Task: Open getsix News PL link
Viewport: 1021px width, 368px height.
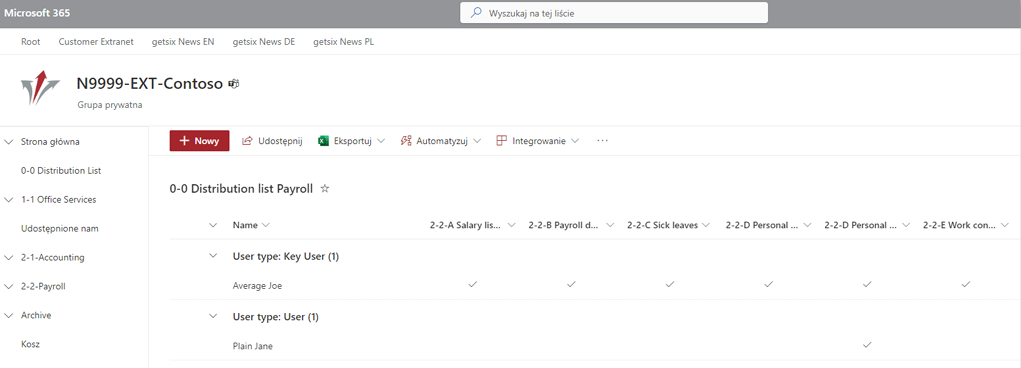Action: coord(344,42)
